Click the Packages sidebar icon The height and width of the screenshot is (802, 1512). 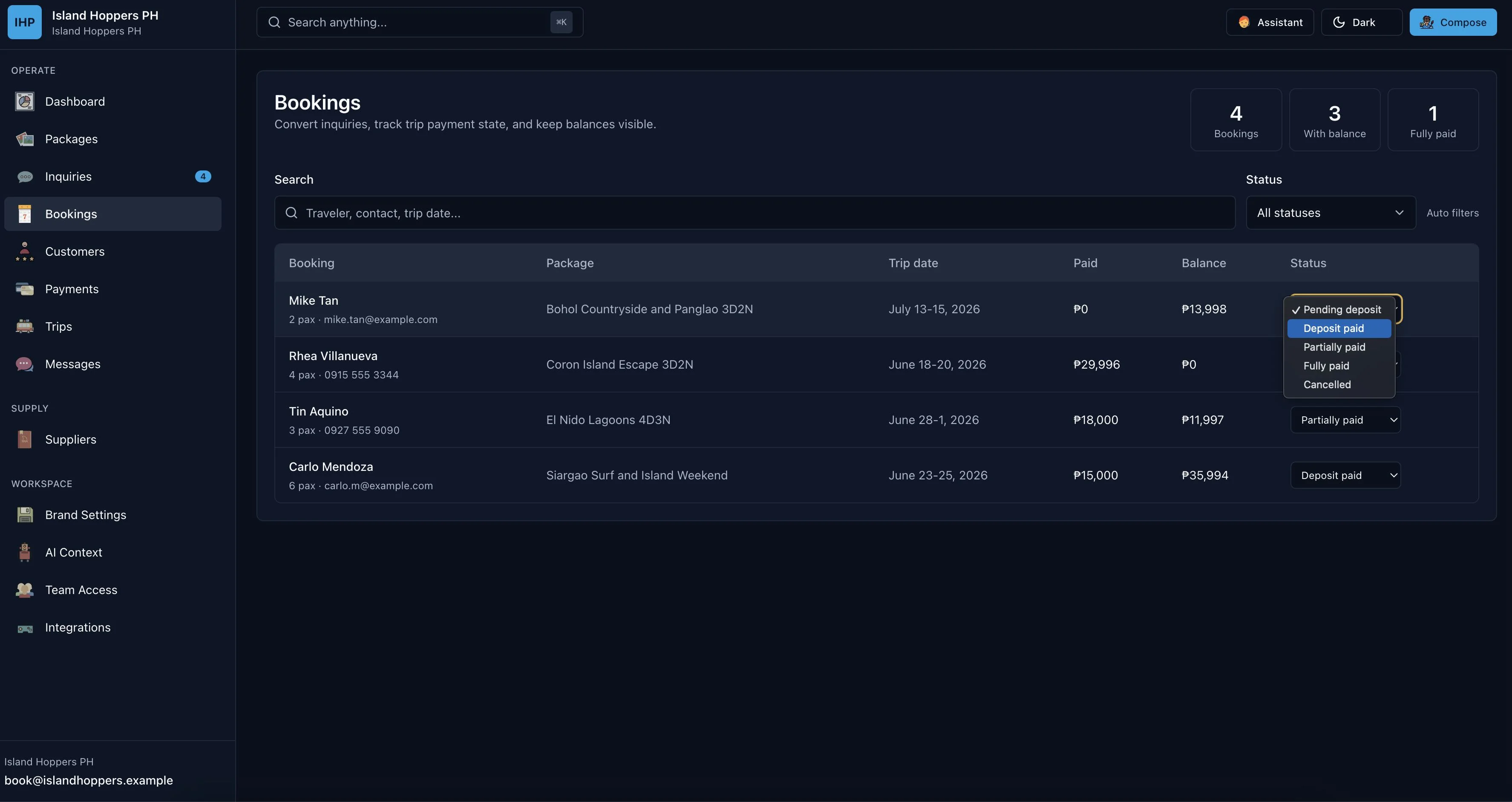[25, 139]
